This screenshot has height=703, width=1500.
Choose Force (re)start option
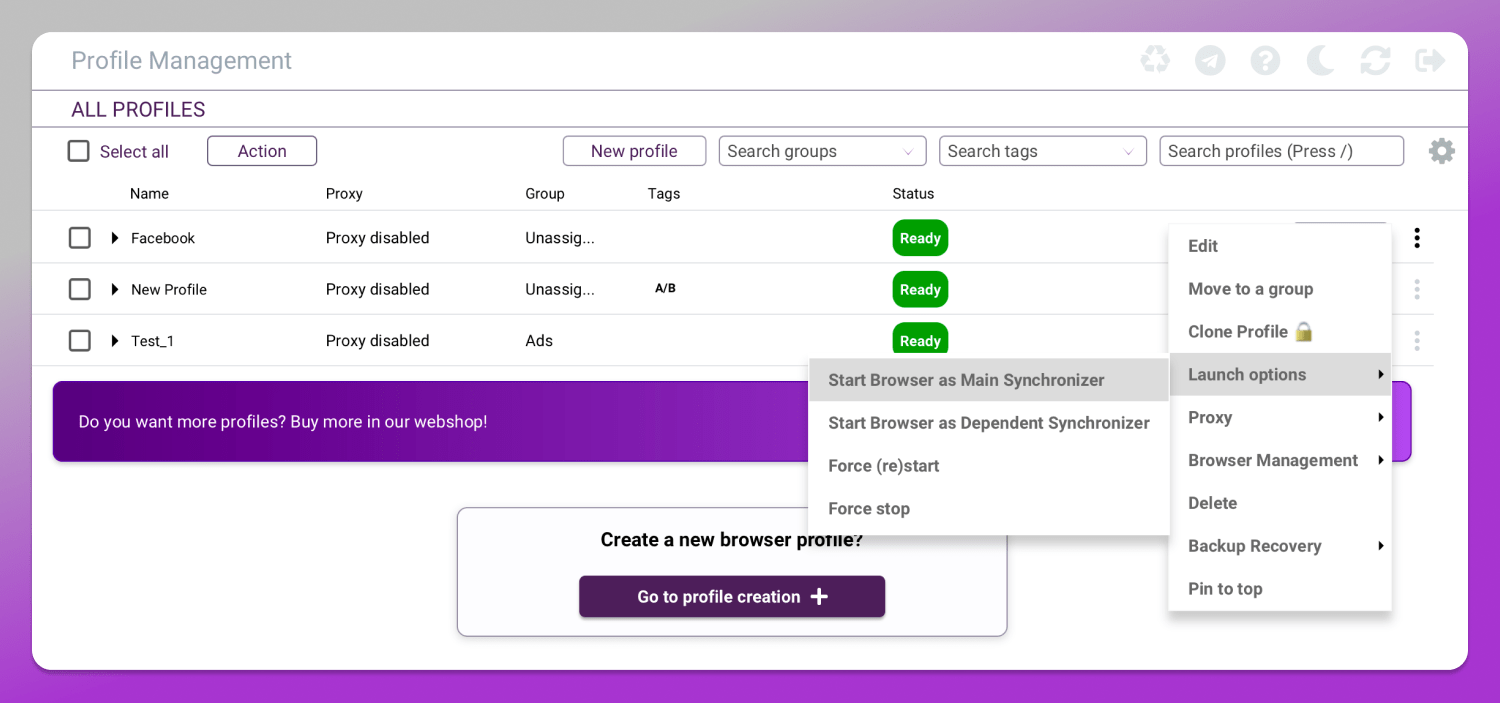tap(988, 466)
